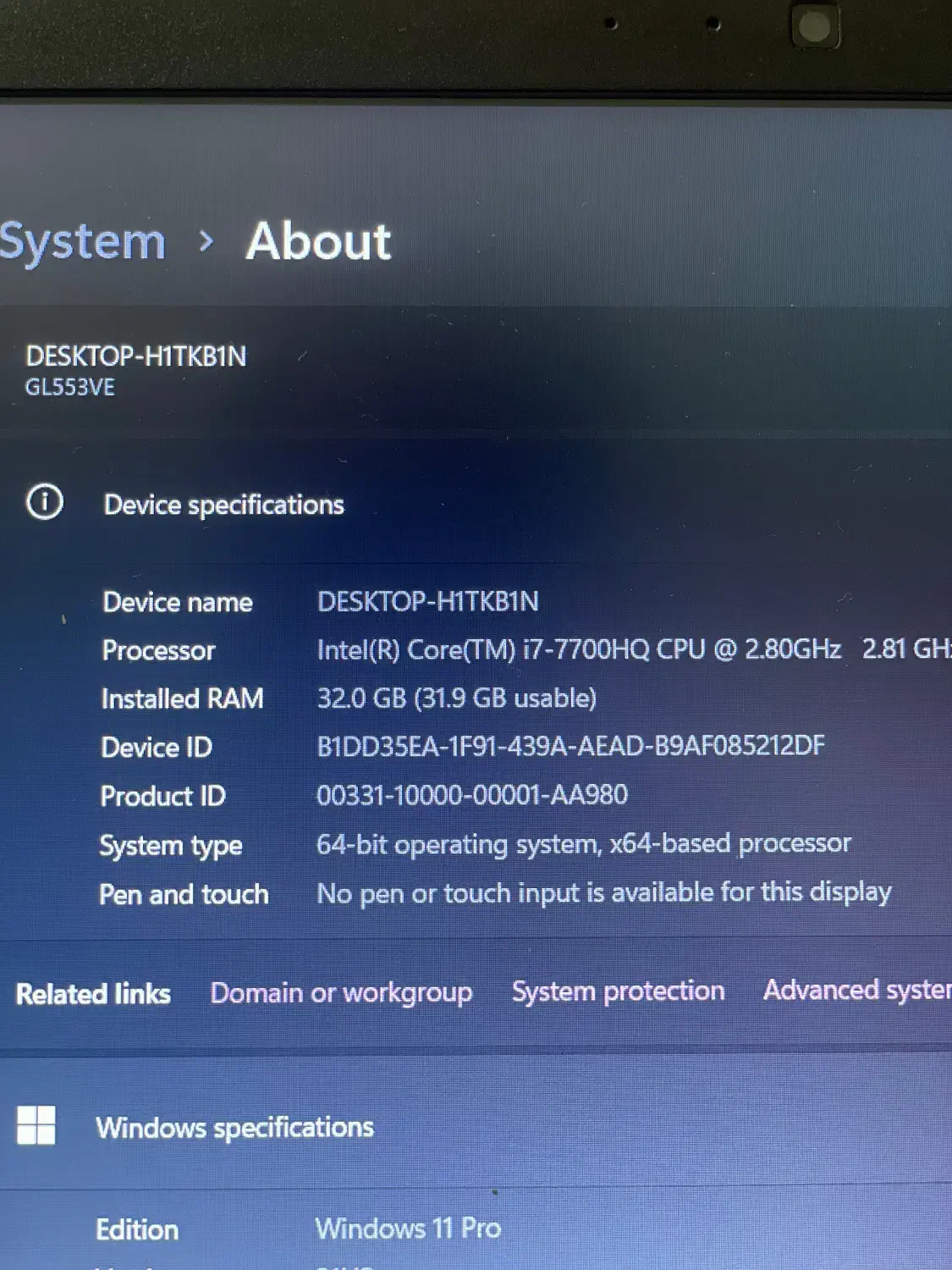Click the breadcrumb chevron between System and About

(206, 242)
